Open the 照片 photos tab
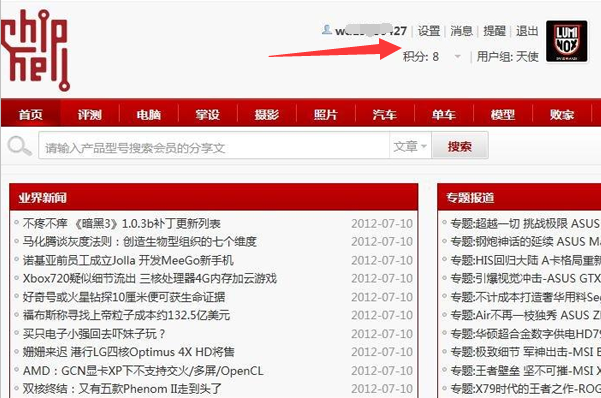The width and height of the screenshot is (601, 398). coord(326,114)
